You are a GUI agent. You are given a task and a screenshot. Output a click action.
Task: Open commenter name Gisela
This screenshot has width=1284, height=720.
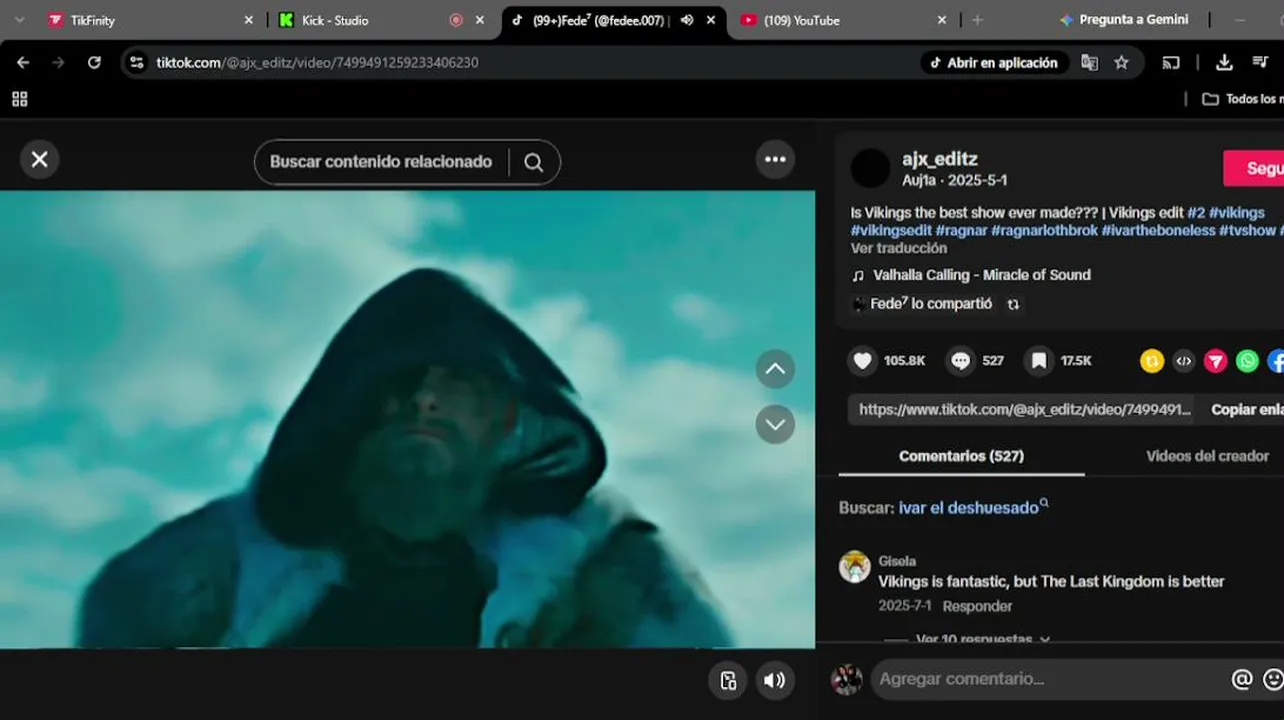point(897,561)
